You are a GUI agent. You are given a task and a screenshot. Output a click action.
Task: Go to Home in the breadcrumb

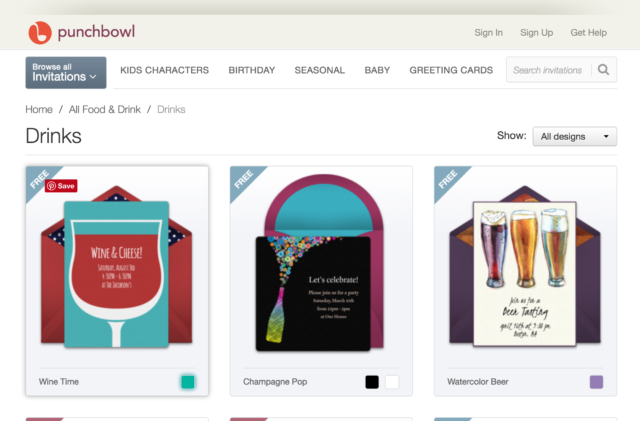pos(39,109)
